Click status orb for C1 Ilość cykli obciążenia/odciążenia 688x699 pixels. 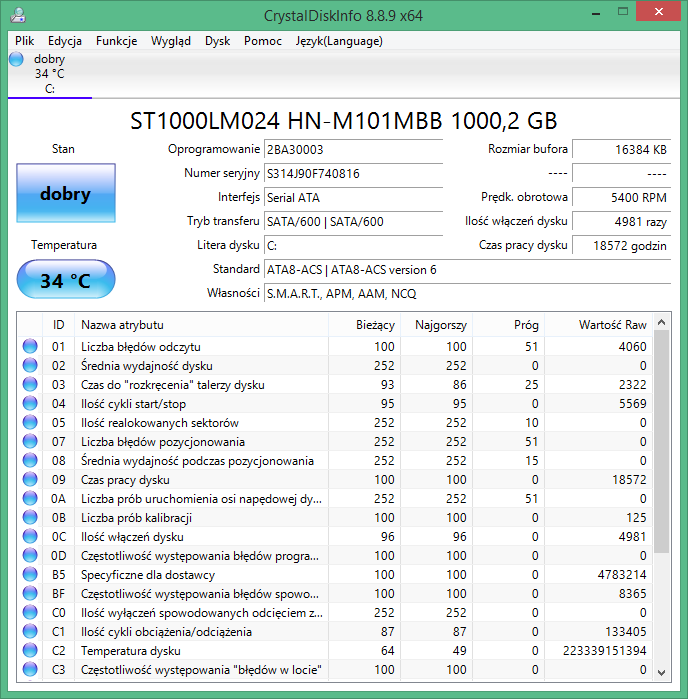30,632
